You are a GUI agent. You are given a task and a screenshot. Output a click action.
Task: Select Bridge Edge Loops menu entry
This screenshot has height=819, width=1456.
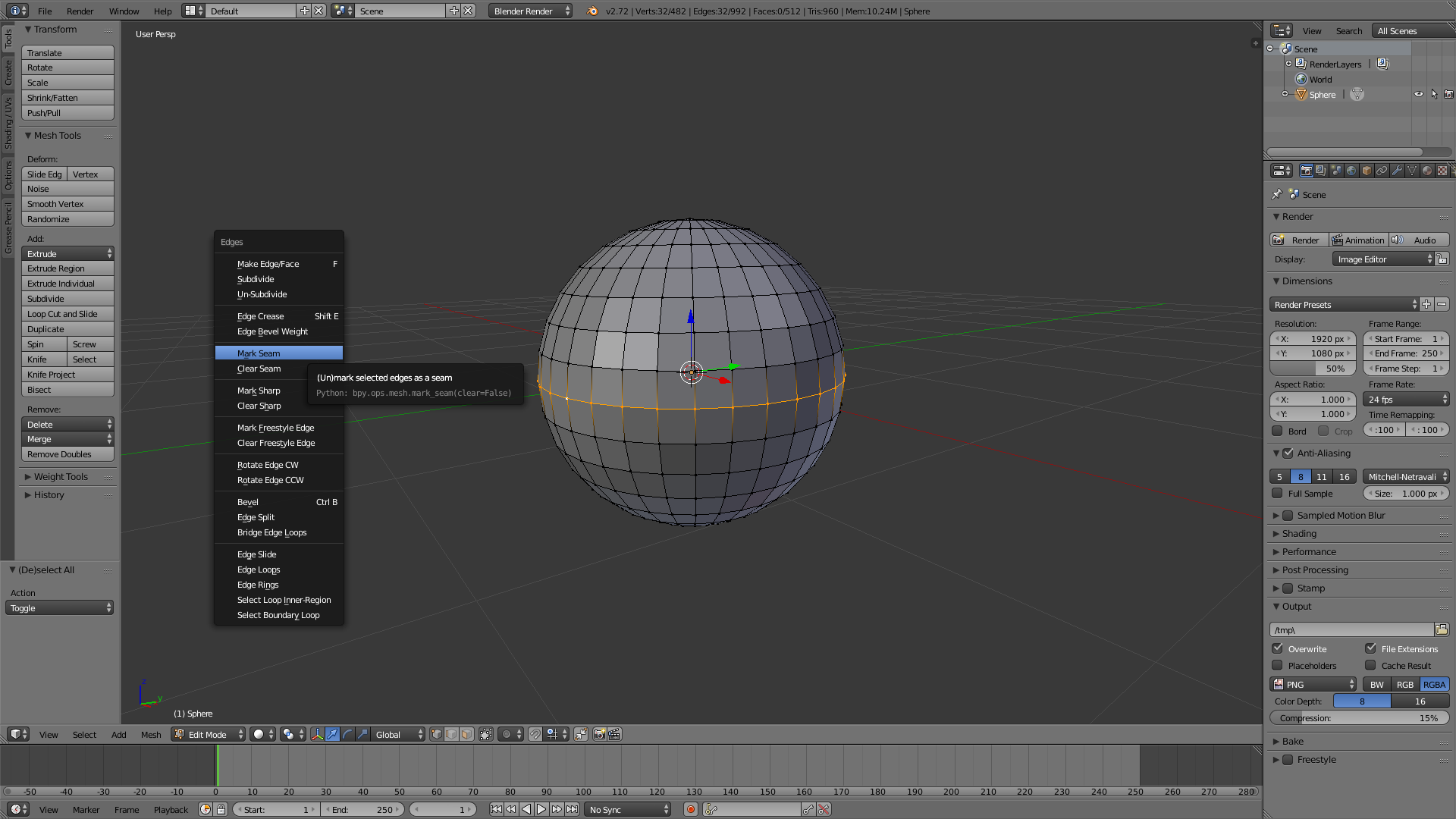tap(271, 532)
